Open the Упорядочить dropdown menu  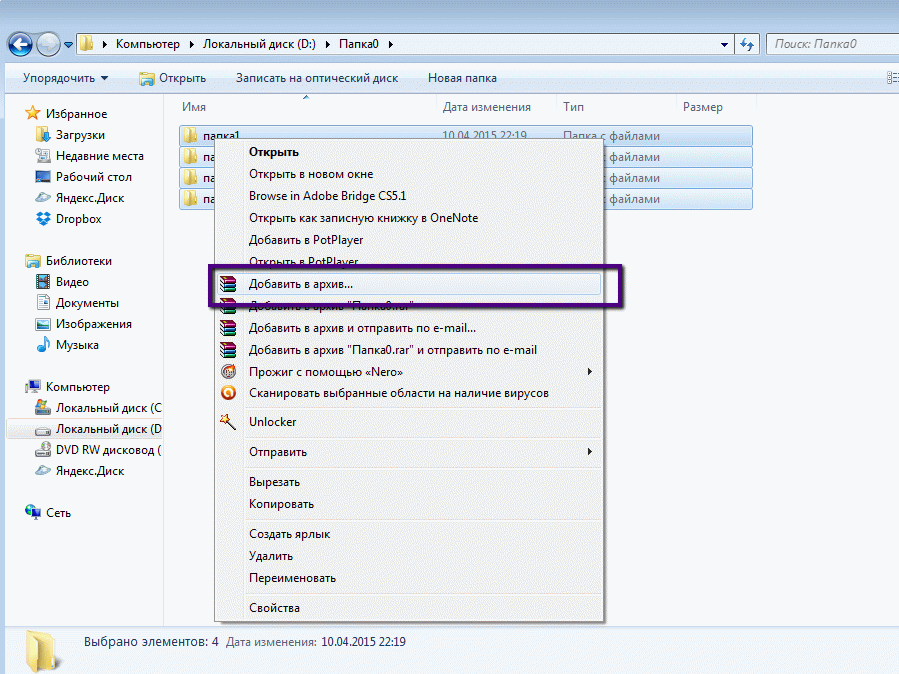65,78
